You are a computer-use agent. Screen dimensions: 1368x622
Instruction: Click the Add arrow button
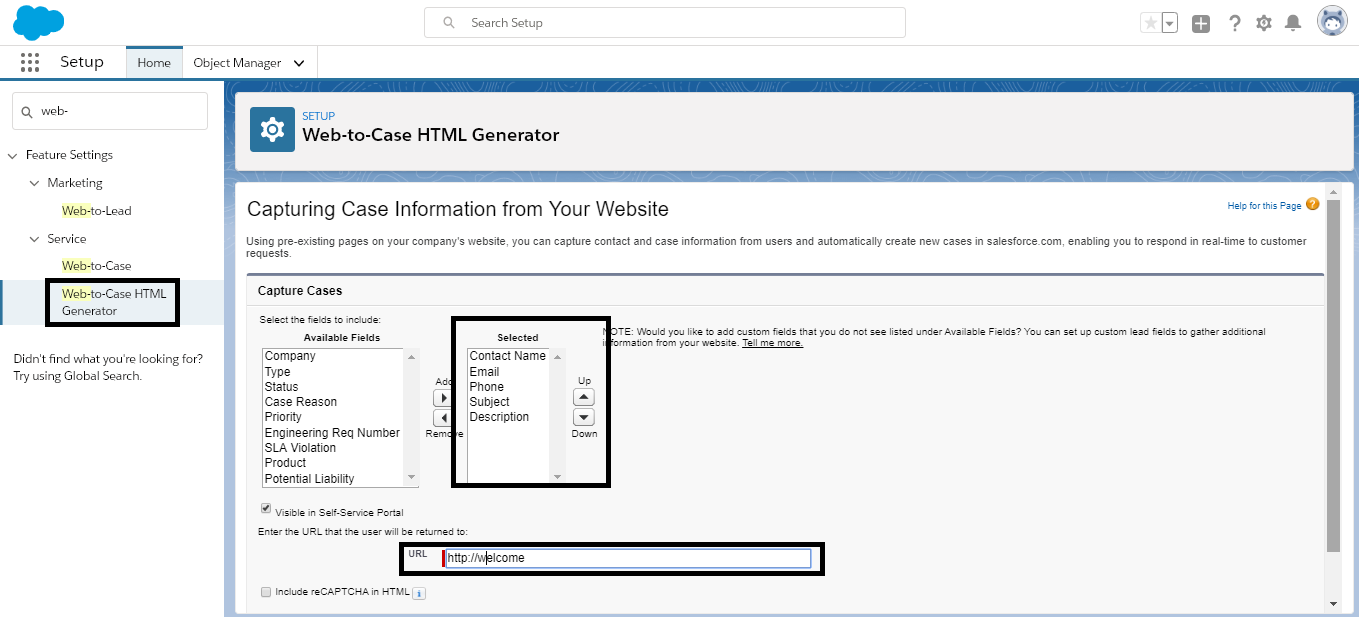click(443, 398)
